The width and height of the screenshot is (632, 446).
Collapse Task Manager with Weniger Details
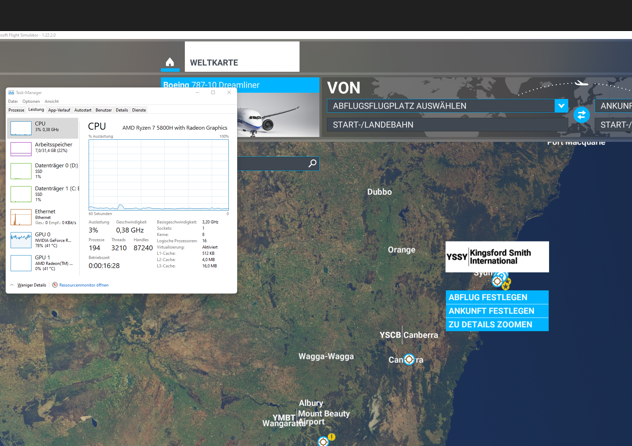pyautogui.click(x=29, y=285)
